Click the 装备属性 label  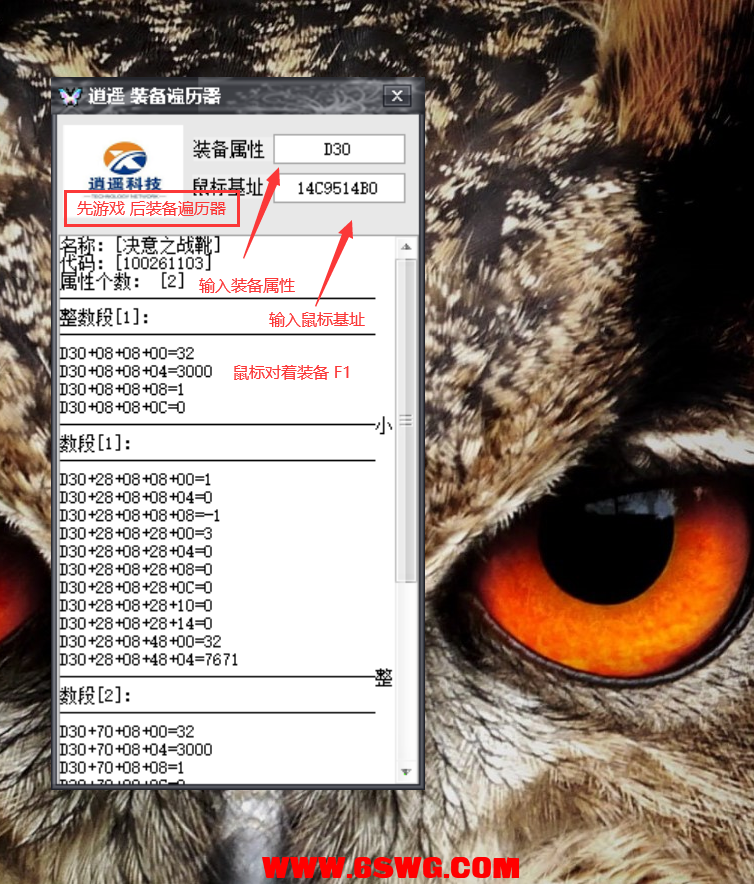click(x=228, y=149)
